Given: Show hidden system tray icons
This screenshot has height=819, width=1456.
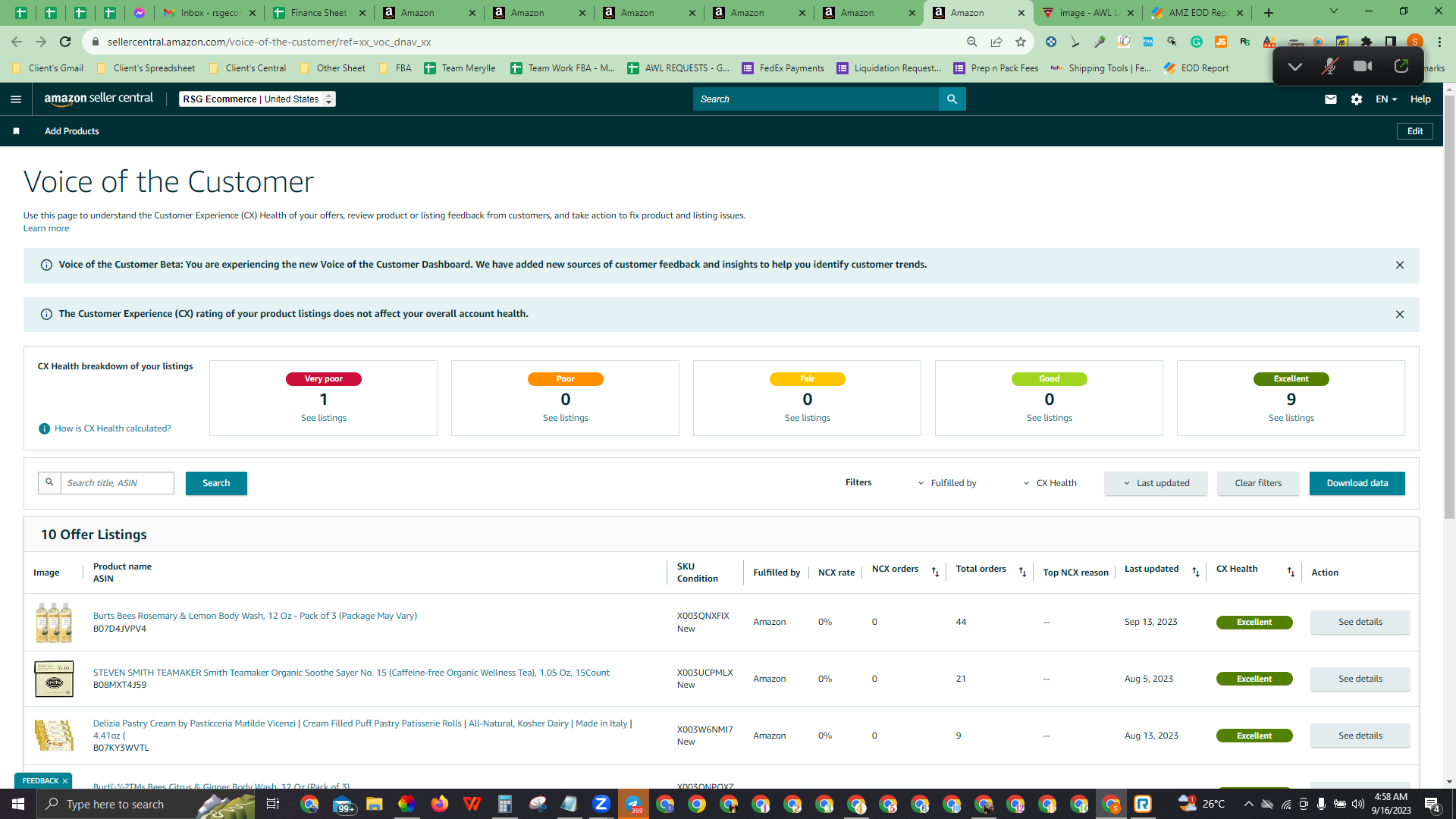Looking at the screenshot, I should [1248, 804].
